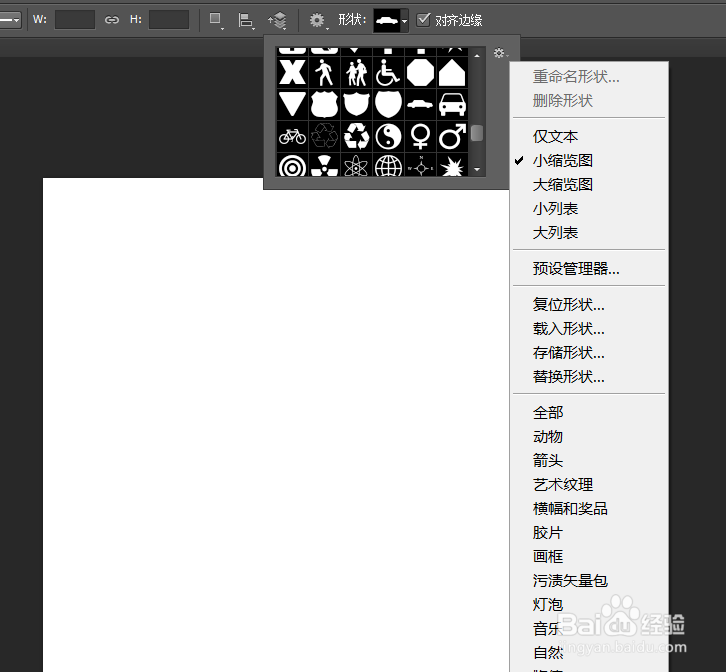
Task: Select the wheelchair accessibility shape
Action: (x=388, y=73)
